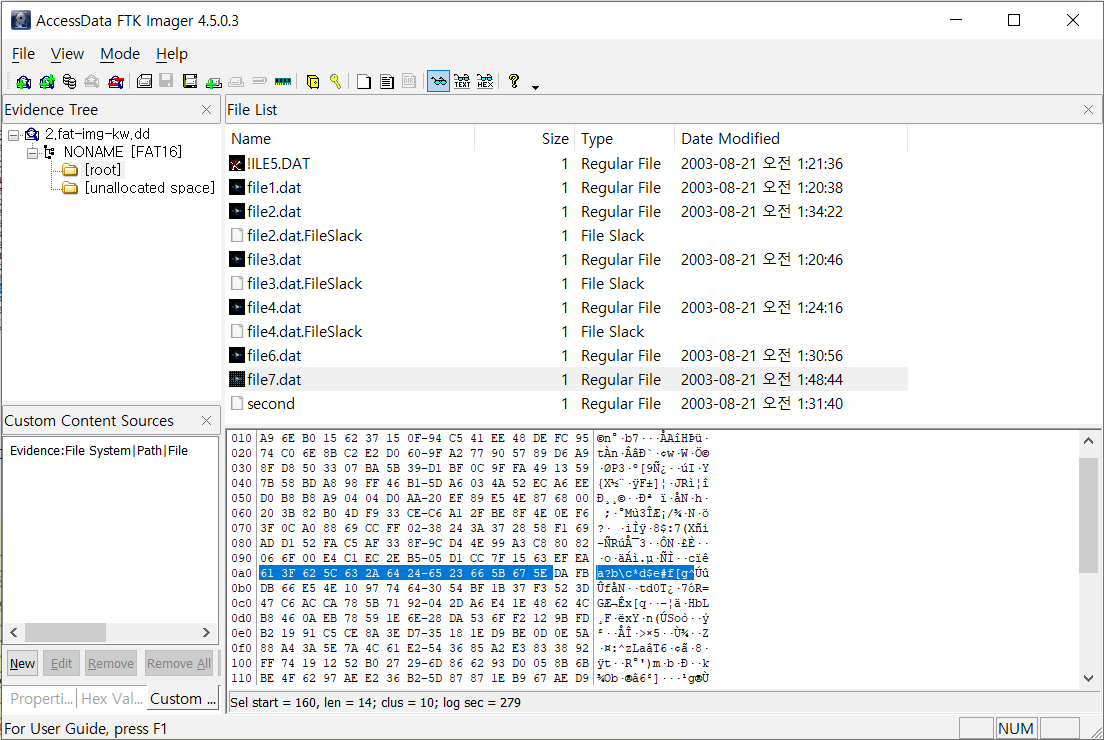The width and height of the screenshot is (1104, 740).
Task: Click hex viewer scrollbar up arrow
Action: click(1089, 441)
